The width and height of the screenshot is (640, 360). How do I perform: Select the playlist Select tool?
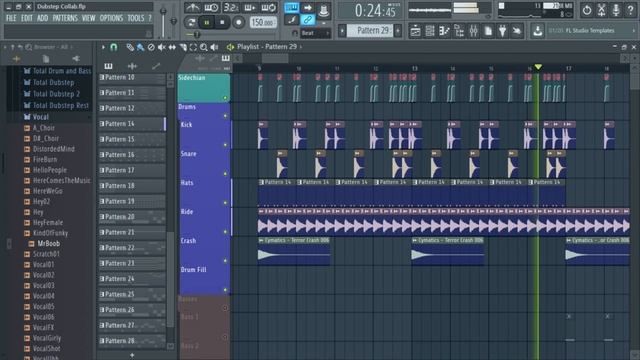(x=193, y=47)
